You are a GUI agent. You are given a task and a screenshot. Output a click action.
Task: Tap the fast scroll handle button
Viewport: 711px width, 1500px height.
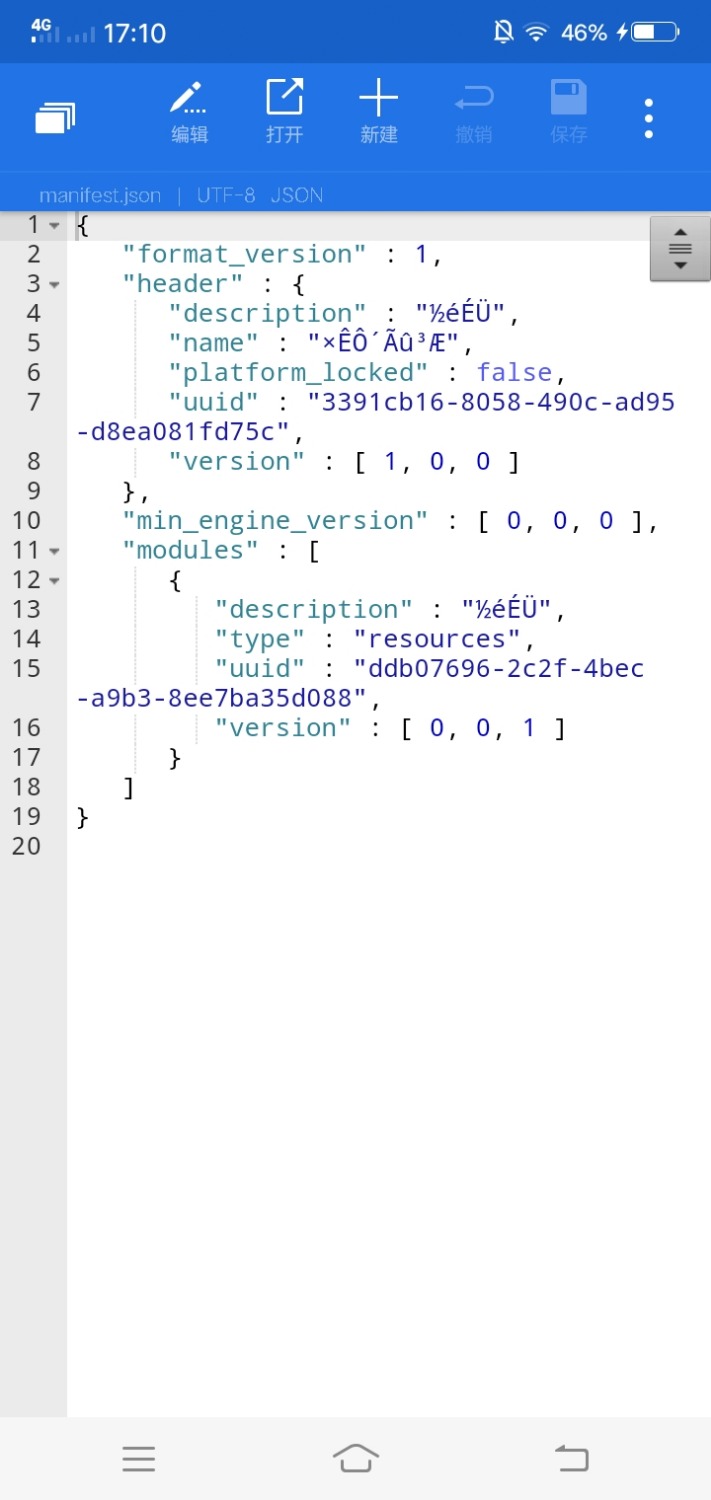[680, 248]
